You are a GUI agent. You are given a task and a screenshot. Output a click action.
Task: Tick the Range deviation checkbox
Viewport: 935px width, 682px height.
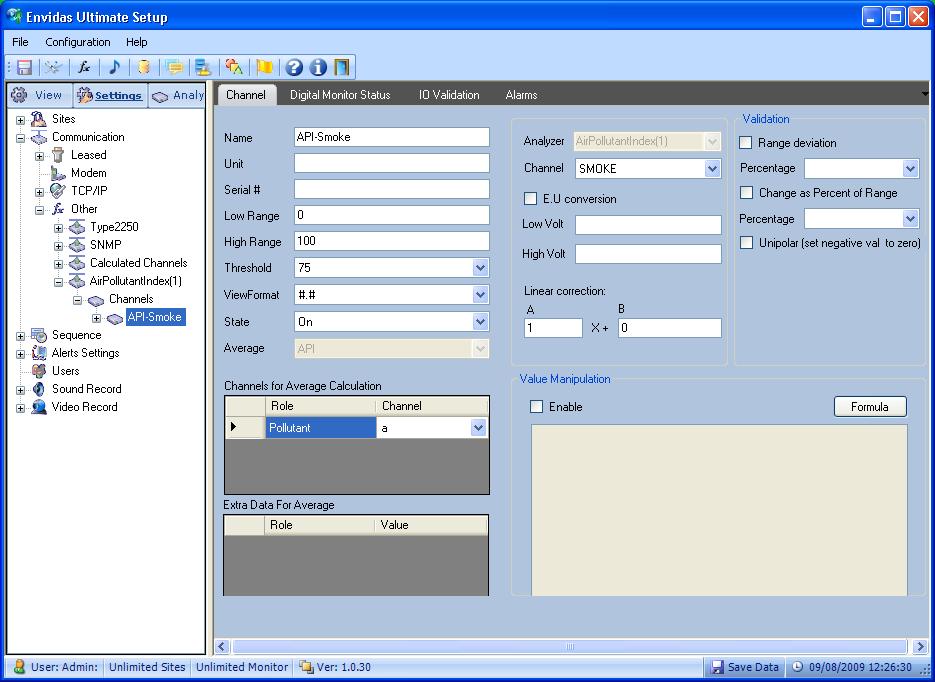tap(746, 143)
